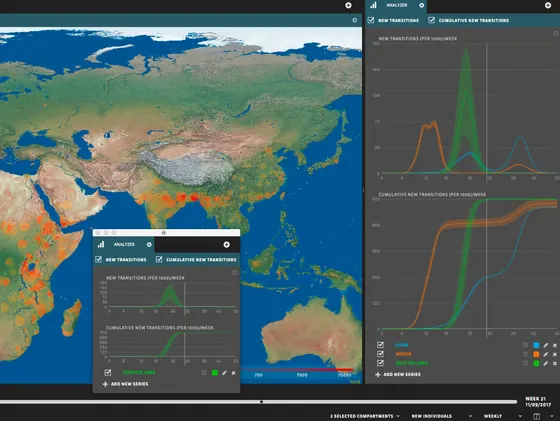Toggle Cumulative New Transitions checkbox in floating window
The image size is (560, 421).
pyautogui.click(x=159, y=259)
